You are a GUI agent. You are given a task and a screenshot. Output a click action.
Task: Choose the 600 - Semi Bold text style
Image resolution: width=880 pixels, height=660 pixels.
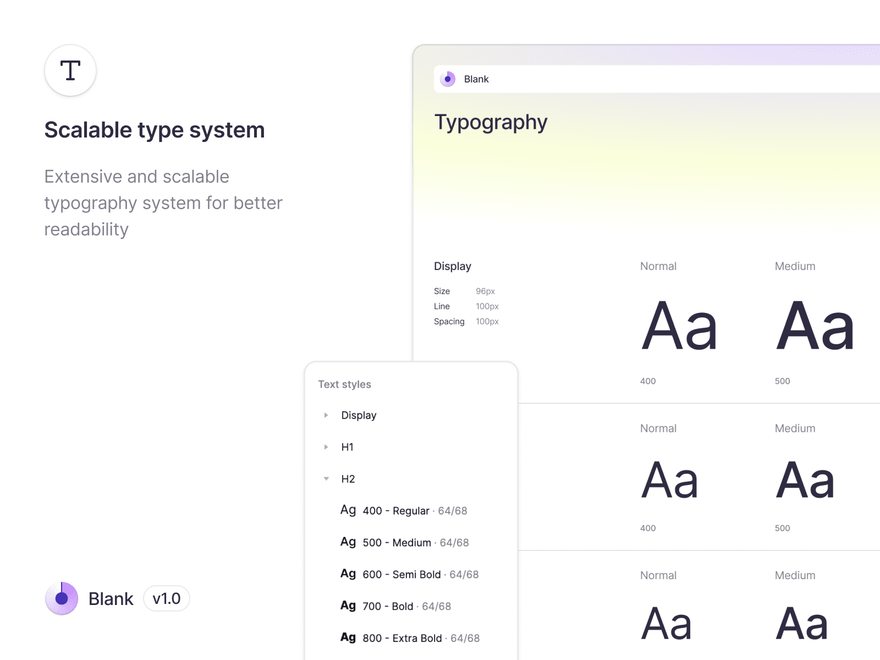click(x=411, y=574)
